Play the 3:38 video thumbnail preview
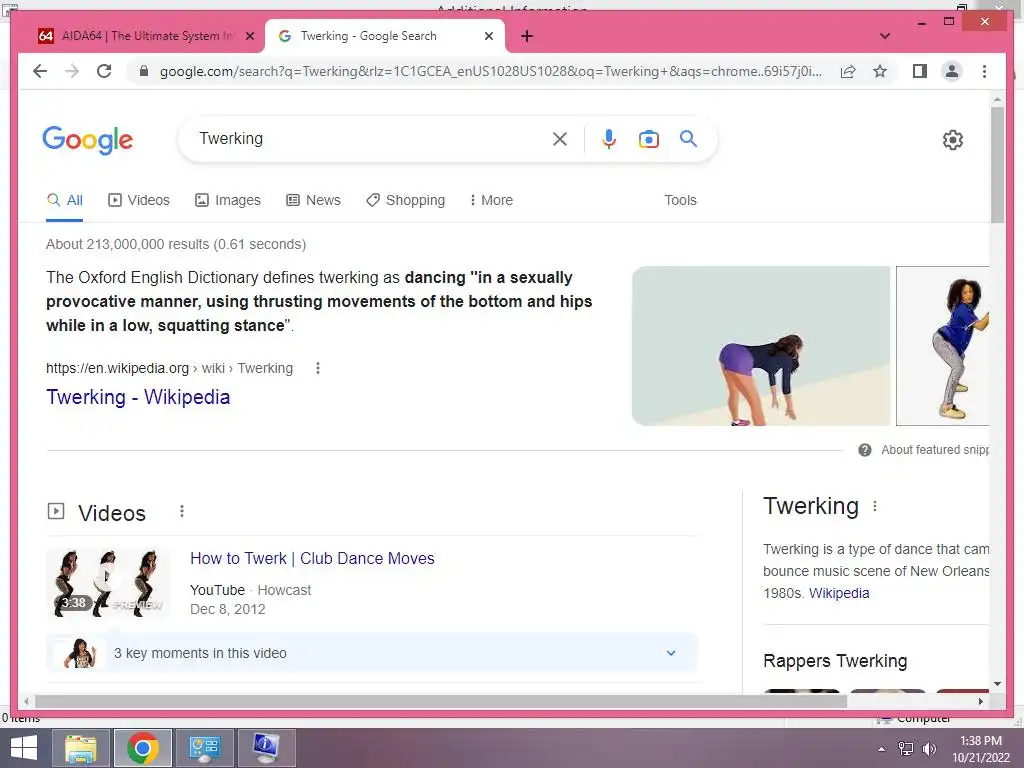 click(108, 583)
